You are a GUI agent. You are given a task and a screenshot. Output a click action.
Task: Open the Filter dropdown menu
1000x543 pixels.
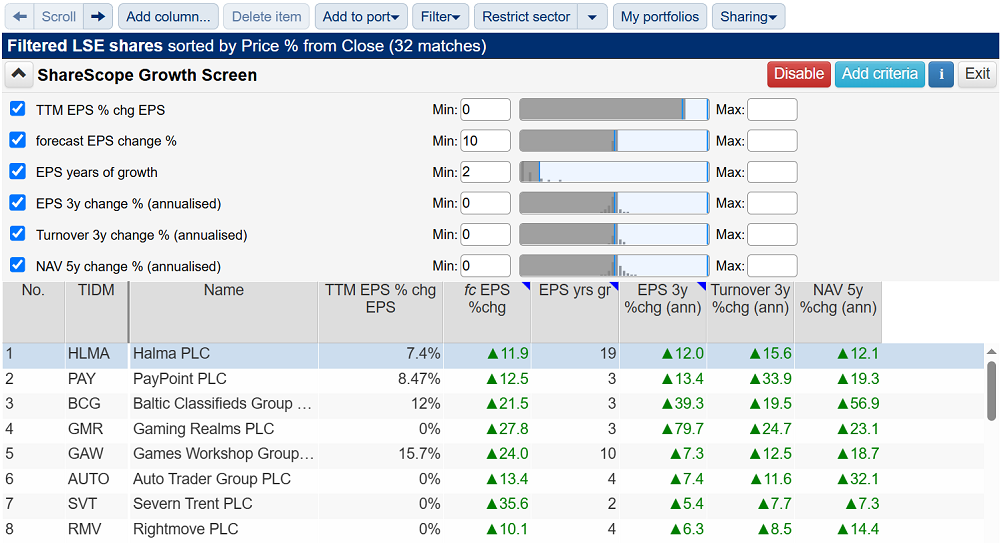[441, 17]
